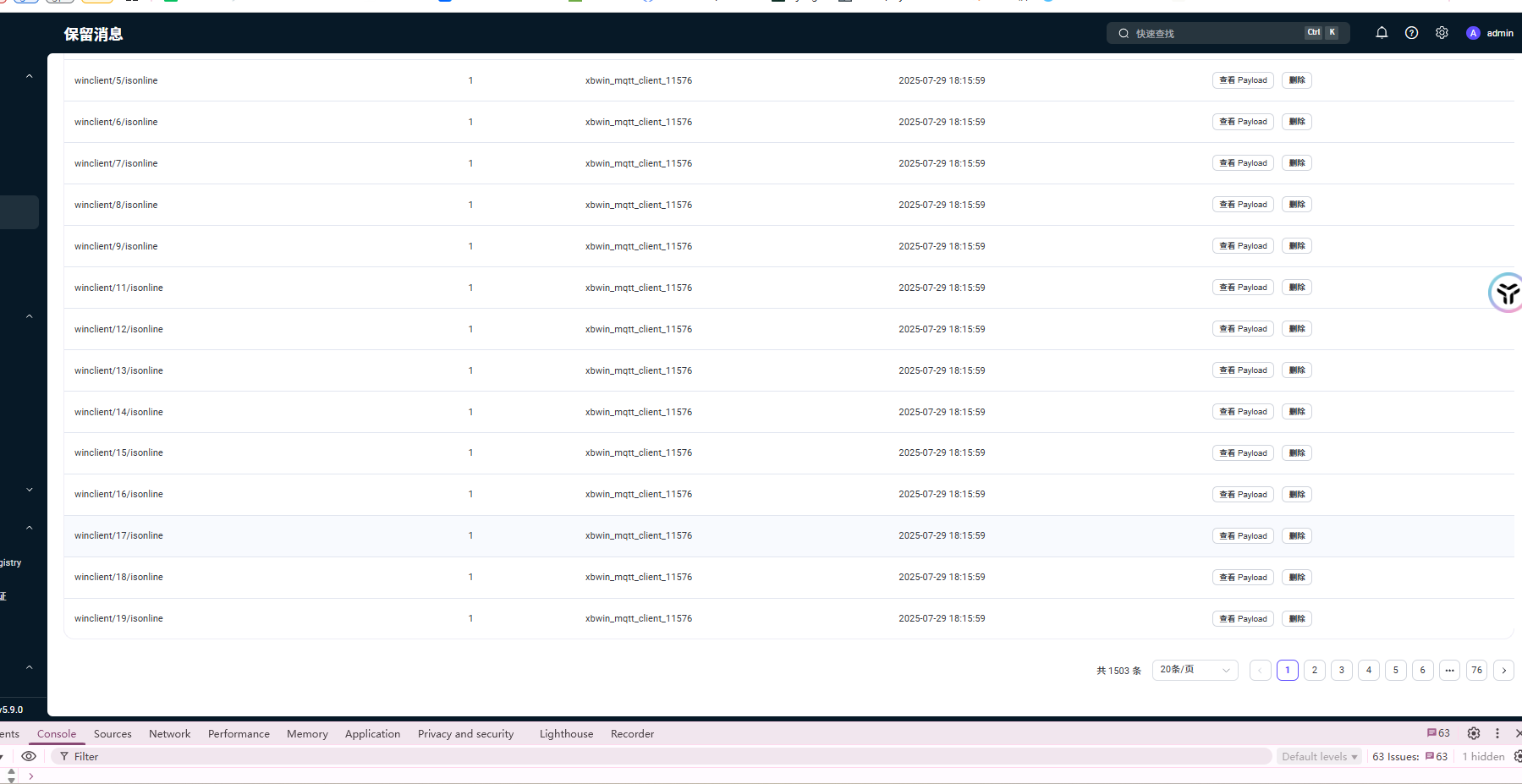This screenshot has height=784, width=1522.
Task: Go to page 6 of results
Action: tap(1422, 670)
